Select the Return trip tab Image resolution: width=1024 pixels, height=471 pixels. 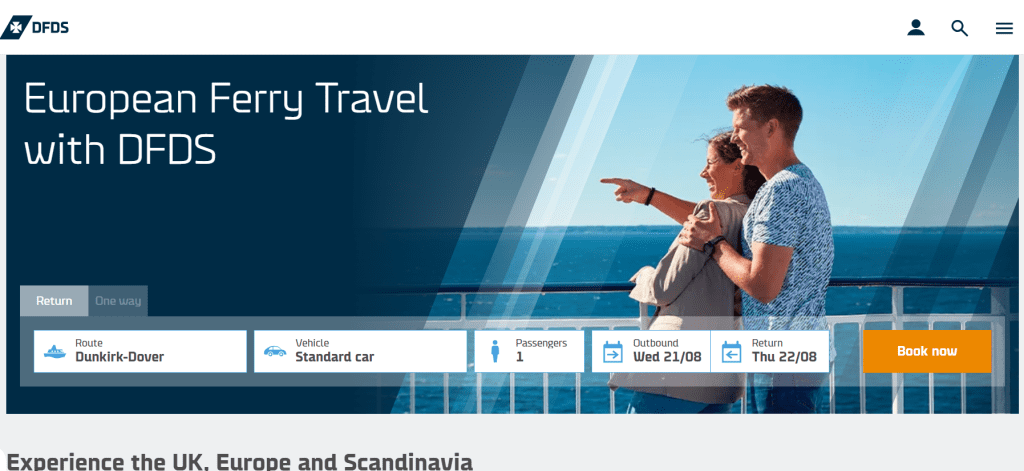coord(54,301)
